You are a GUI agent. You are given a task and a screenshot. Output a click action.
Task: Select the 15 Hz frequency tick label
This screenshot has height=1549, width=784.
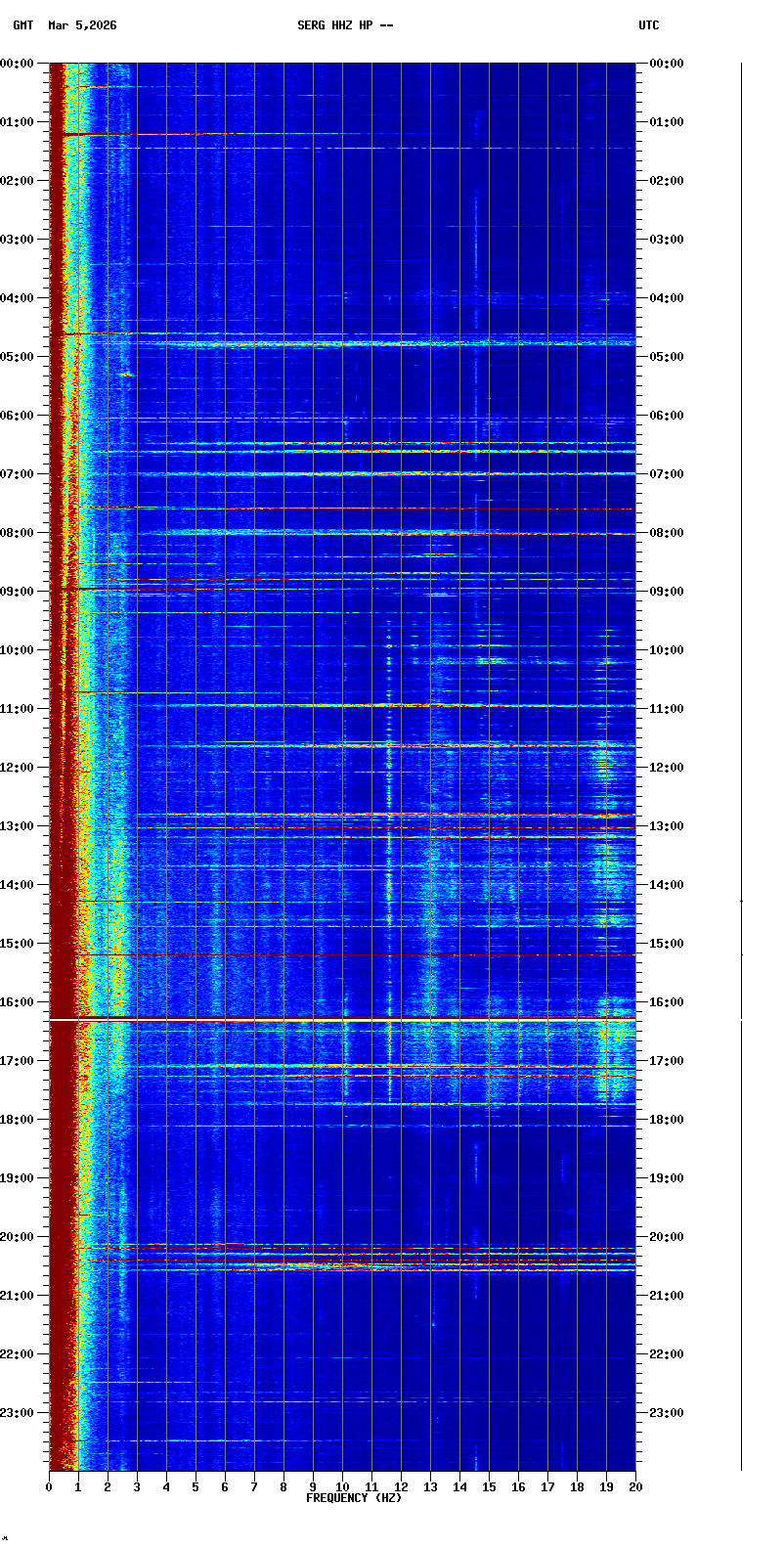tap(489, 1487)
